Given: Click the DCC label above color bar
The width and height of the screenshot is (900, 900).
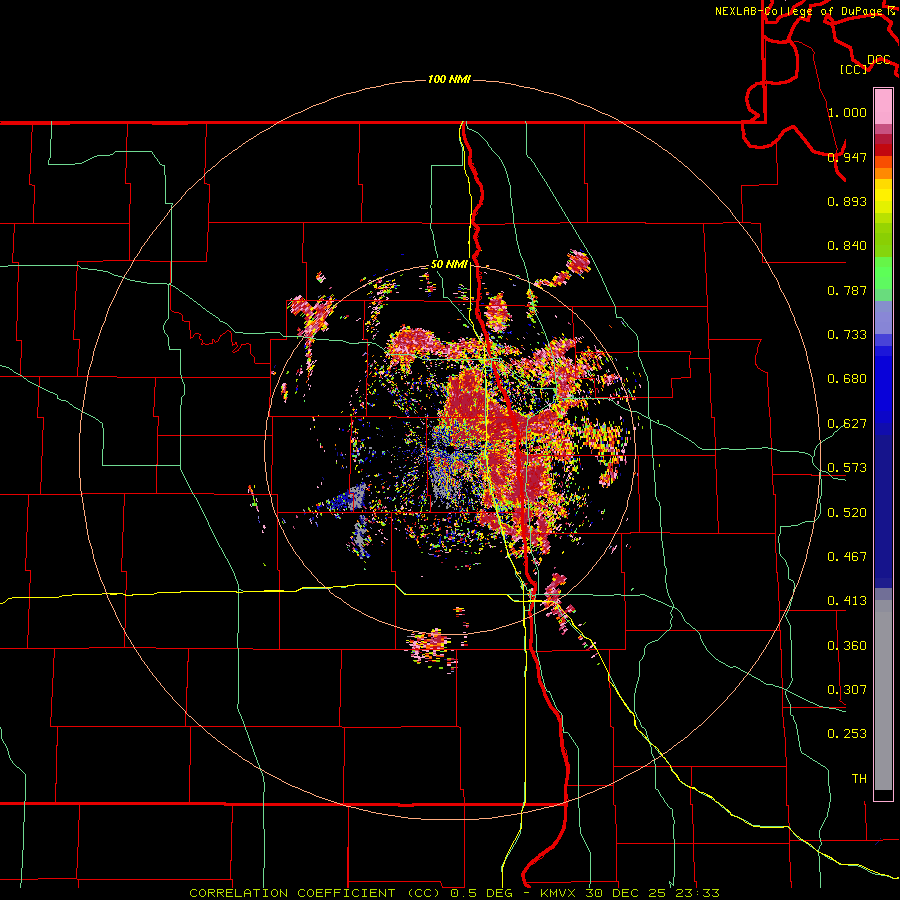Looking at the screenshot, I should (879, 60).
